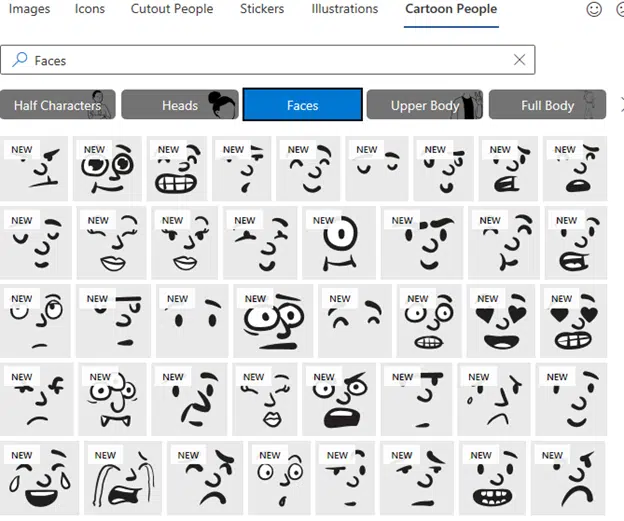Select heart-eyes face with gritted teeth
The height and width of the screenshot is (521, 624).
pos(573,320)
